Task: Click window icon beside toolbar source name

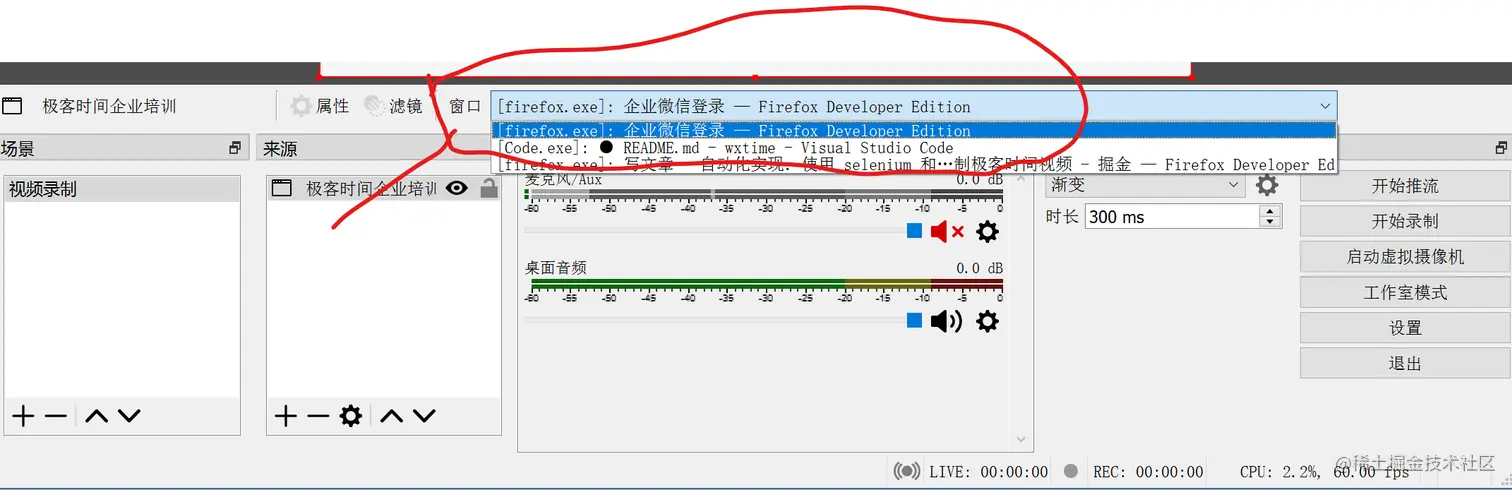Action: coord(12,106)
